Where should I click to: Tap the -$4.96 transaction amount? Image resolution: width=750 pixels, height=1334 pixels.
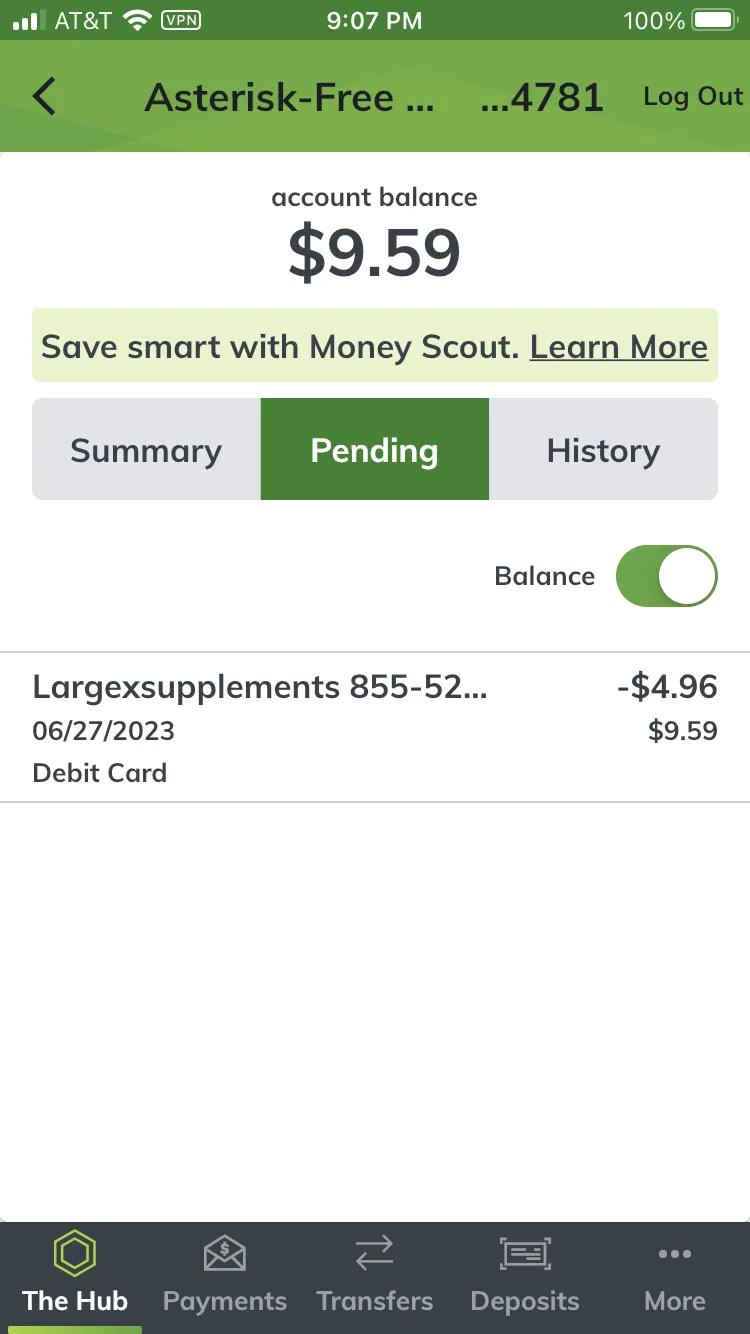pos(667,687)
